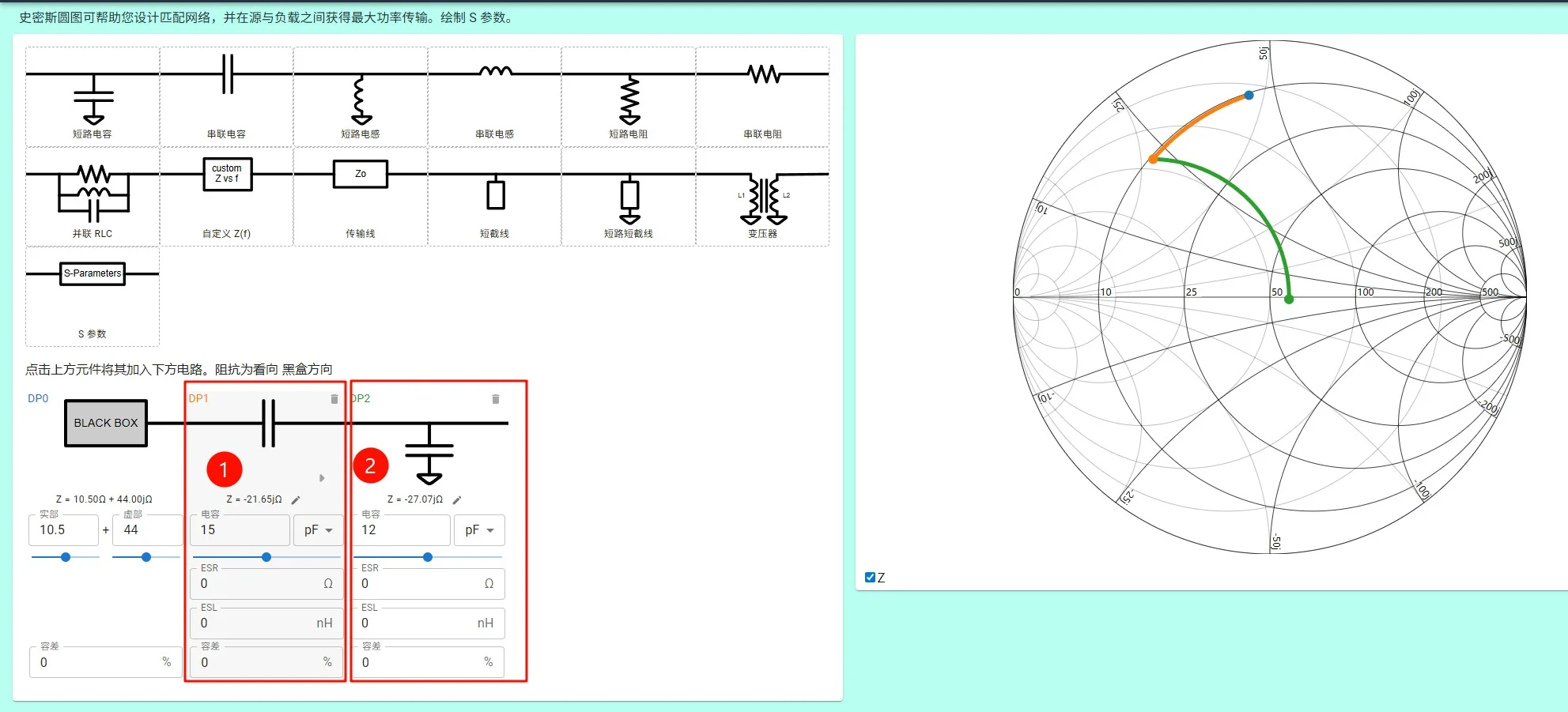Edit the DP2 impedance using the pencil icon
This screenshot has height=712, width=1568.
(457, 500)
